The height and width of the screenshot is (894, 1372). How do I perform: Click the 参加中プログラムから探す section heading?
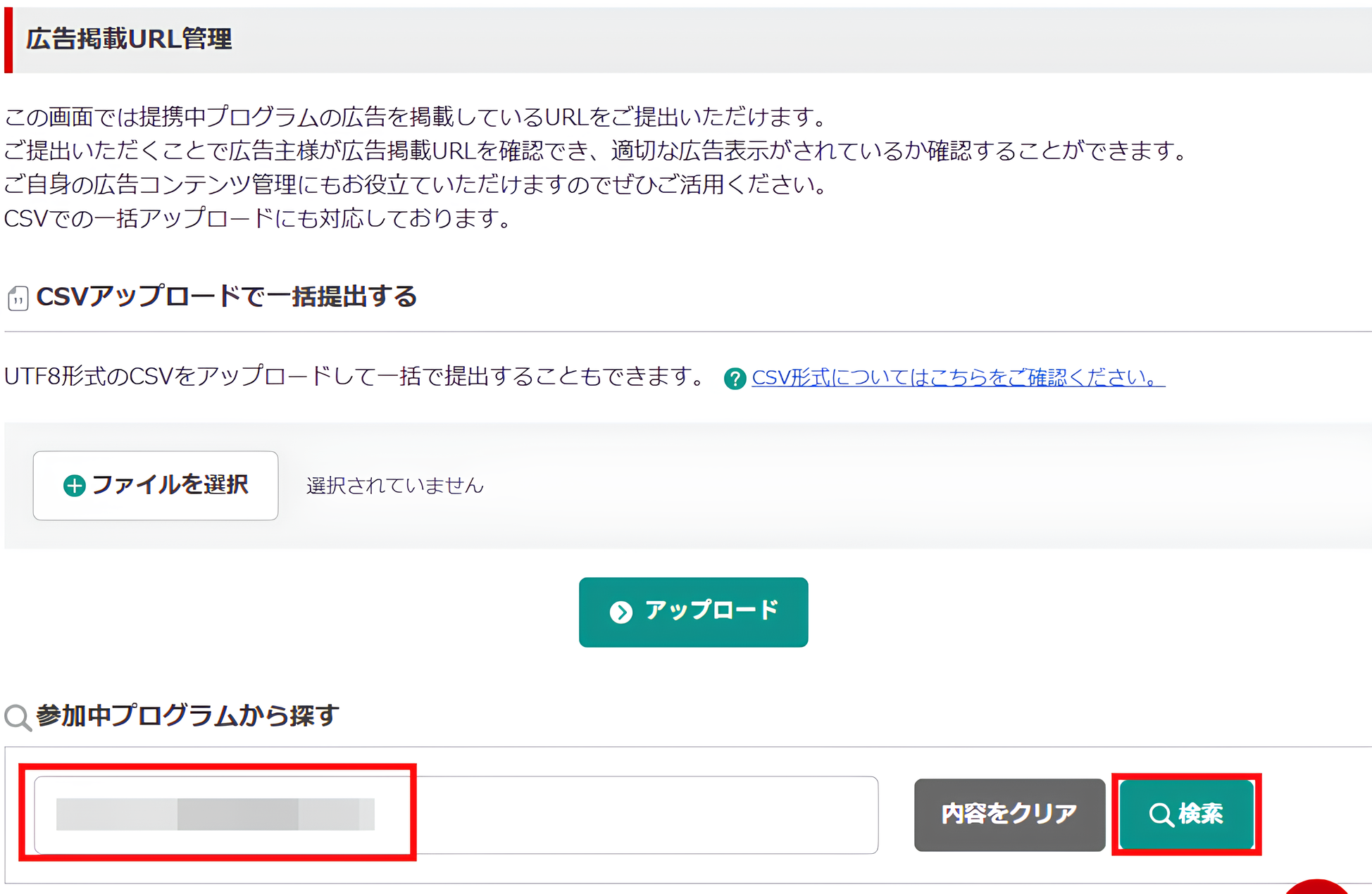[x=187, y=716]
